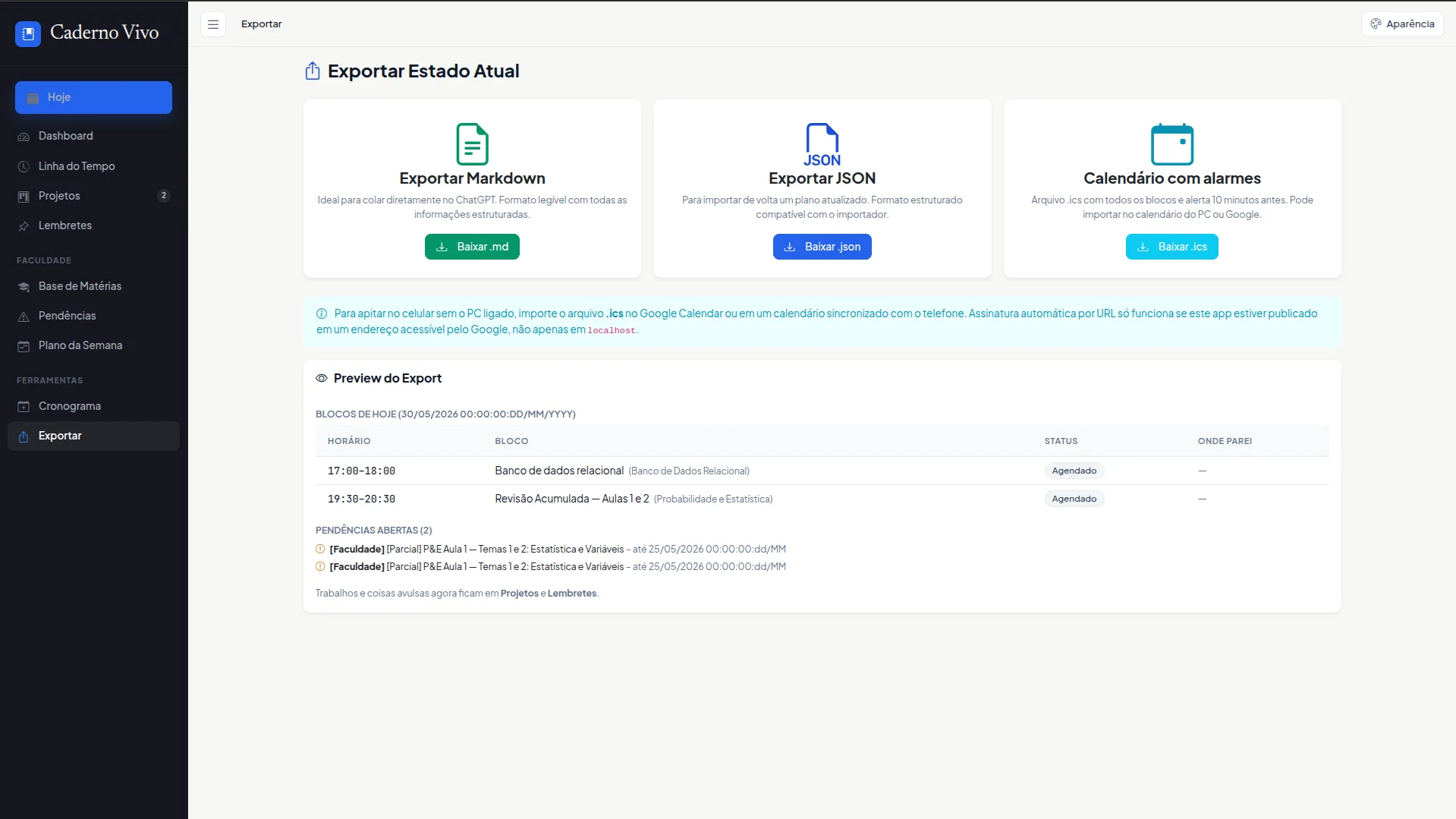Click the export icon beside Exportar Estado Atual
Image resolution: width=1456 pixels, height=819 pixels.
coord(313,71)
